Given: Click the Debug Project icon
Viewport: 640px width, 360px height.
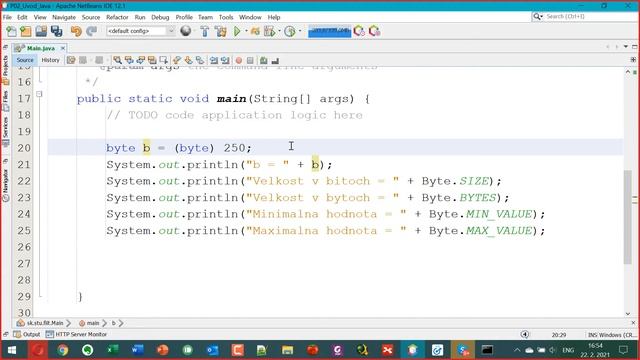Looking at the screenshot, I should [255, 31].
